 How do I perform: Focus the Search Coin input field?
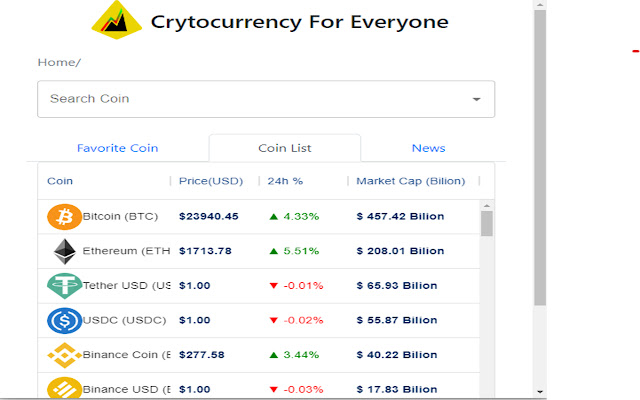tap(266, 99)
